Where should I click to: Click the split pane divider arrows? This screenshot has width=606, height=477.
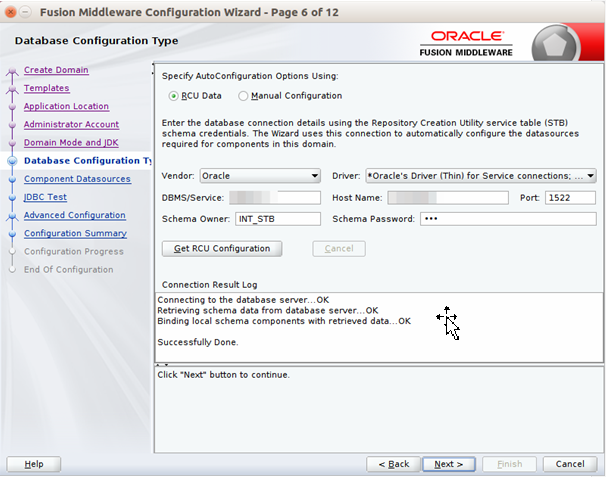click(162, 365)
